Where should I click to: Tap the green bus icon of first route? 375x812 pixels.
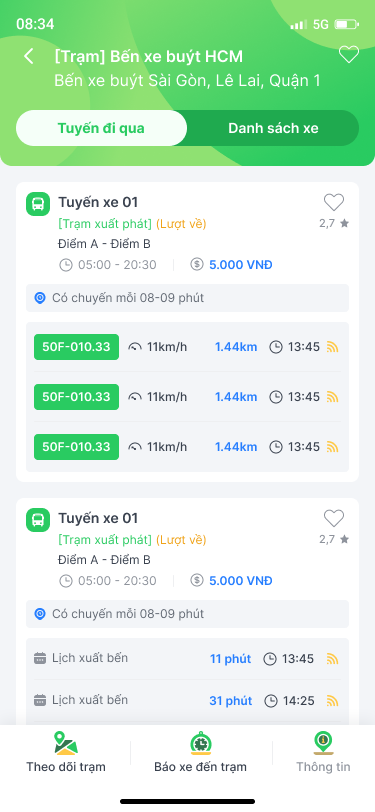(x=38, y=204)
